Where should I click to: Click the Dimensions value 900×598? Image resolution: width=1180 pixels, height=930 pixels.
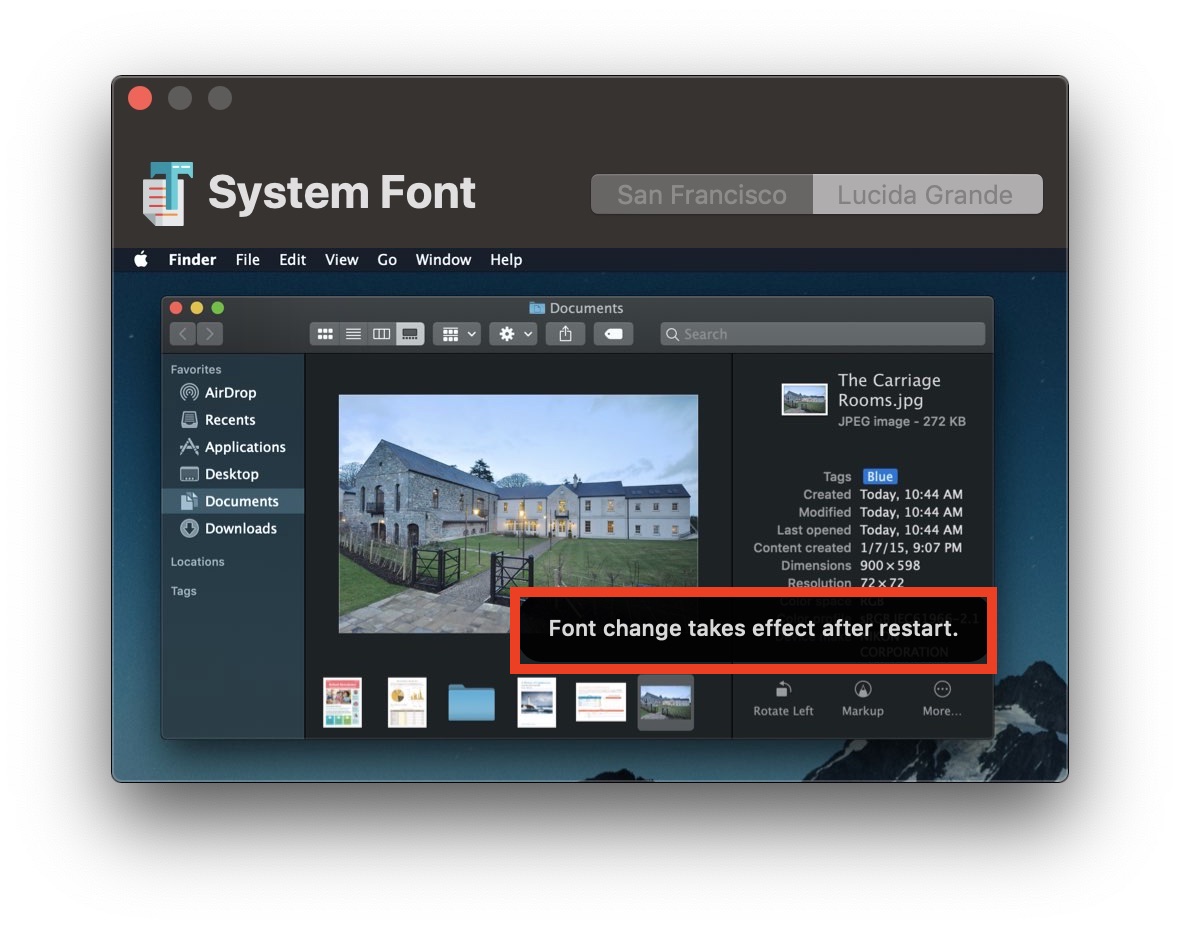(x=890, y=565)
